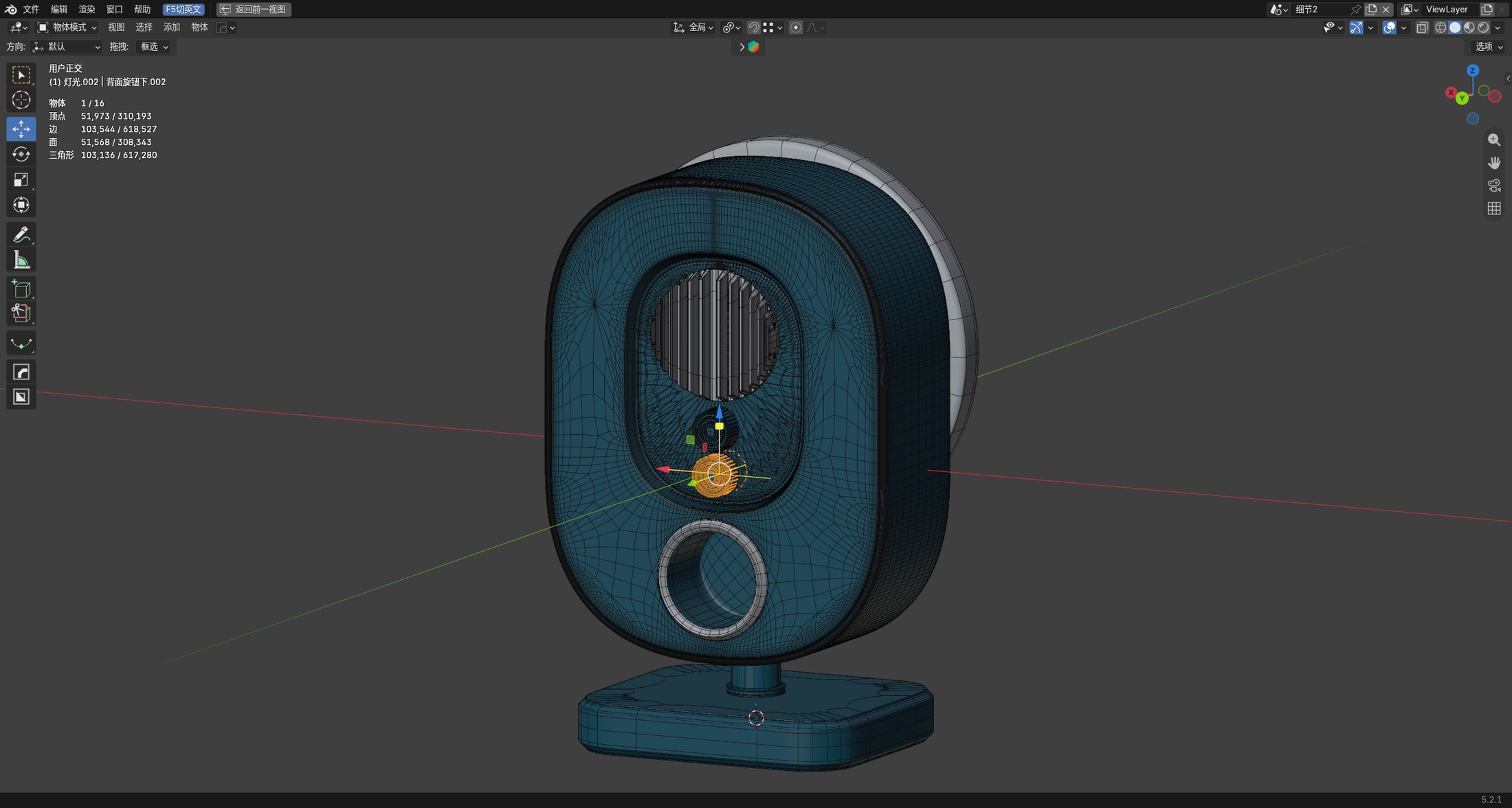Activate the Rotate tool

[x=21, y=154]
